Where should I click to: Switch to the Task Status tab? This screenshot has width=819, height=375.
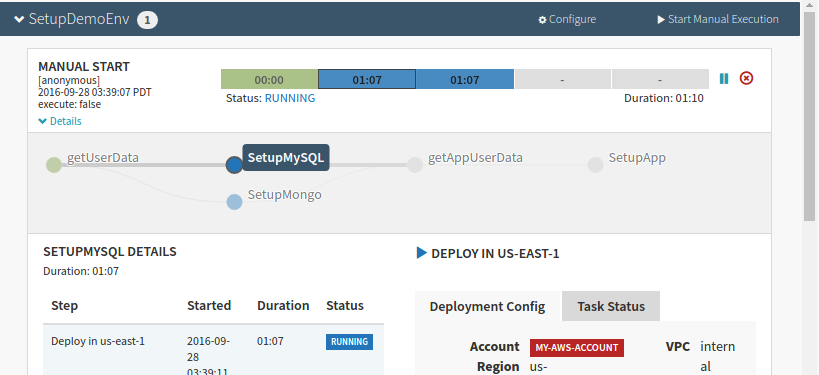click(611, 307)
